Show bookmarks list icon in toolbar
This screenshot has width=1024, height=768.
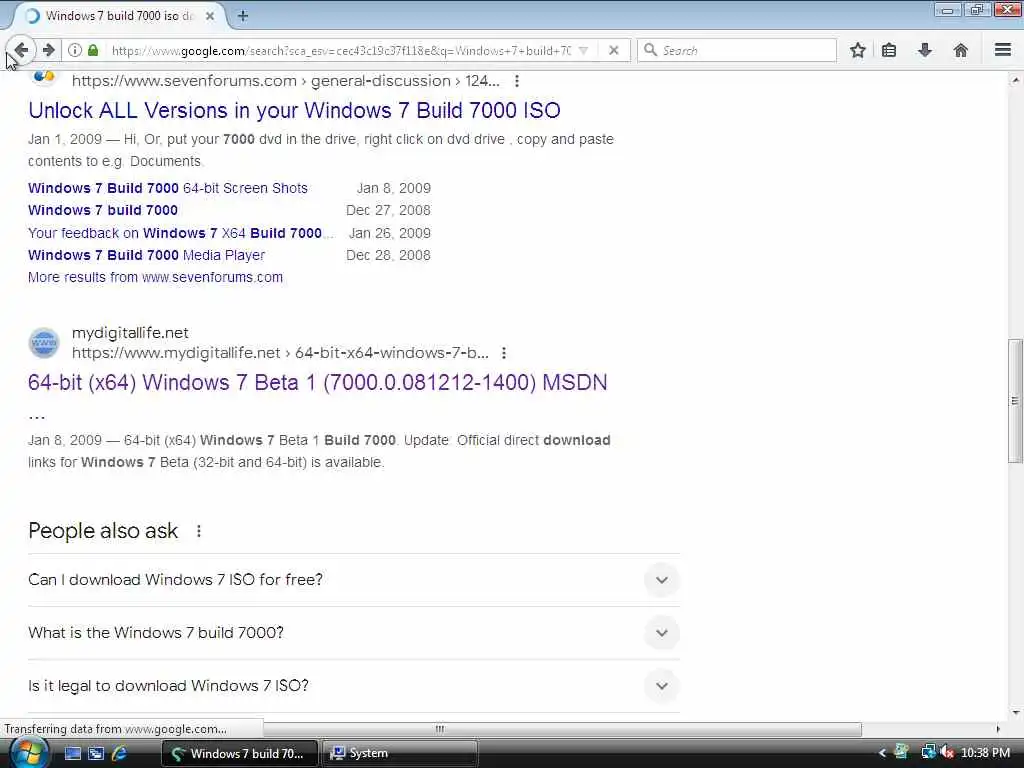889,50
